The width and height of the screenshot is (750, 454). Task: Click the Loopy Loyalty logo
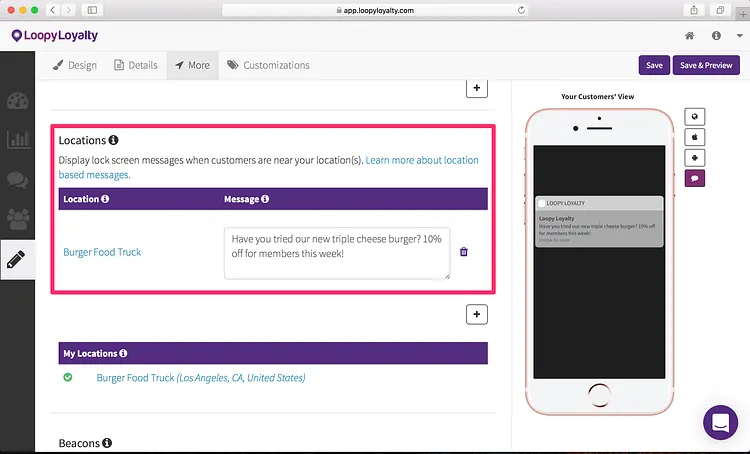(55, 35)
